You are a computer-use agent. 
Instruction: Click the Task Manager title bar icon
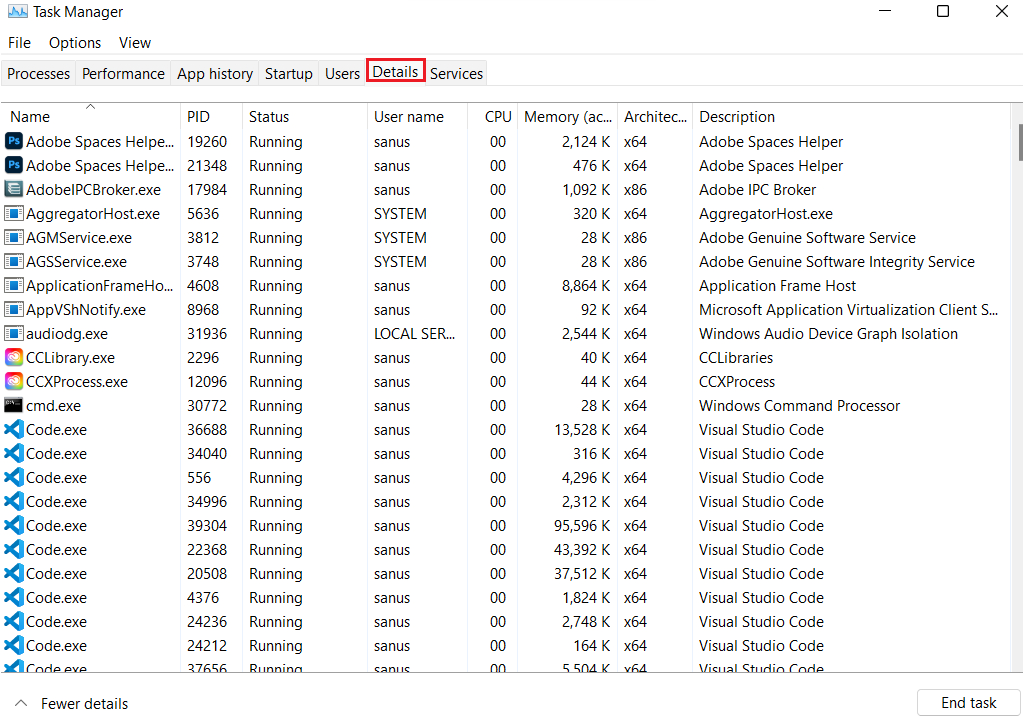[18, 11]
